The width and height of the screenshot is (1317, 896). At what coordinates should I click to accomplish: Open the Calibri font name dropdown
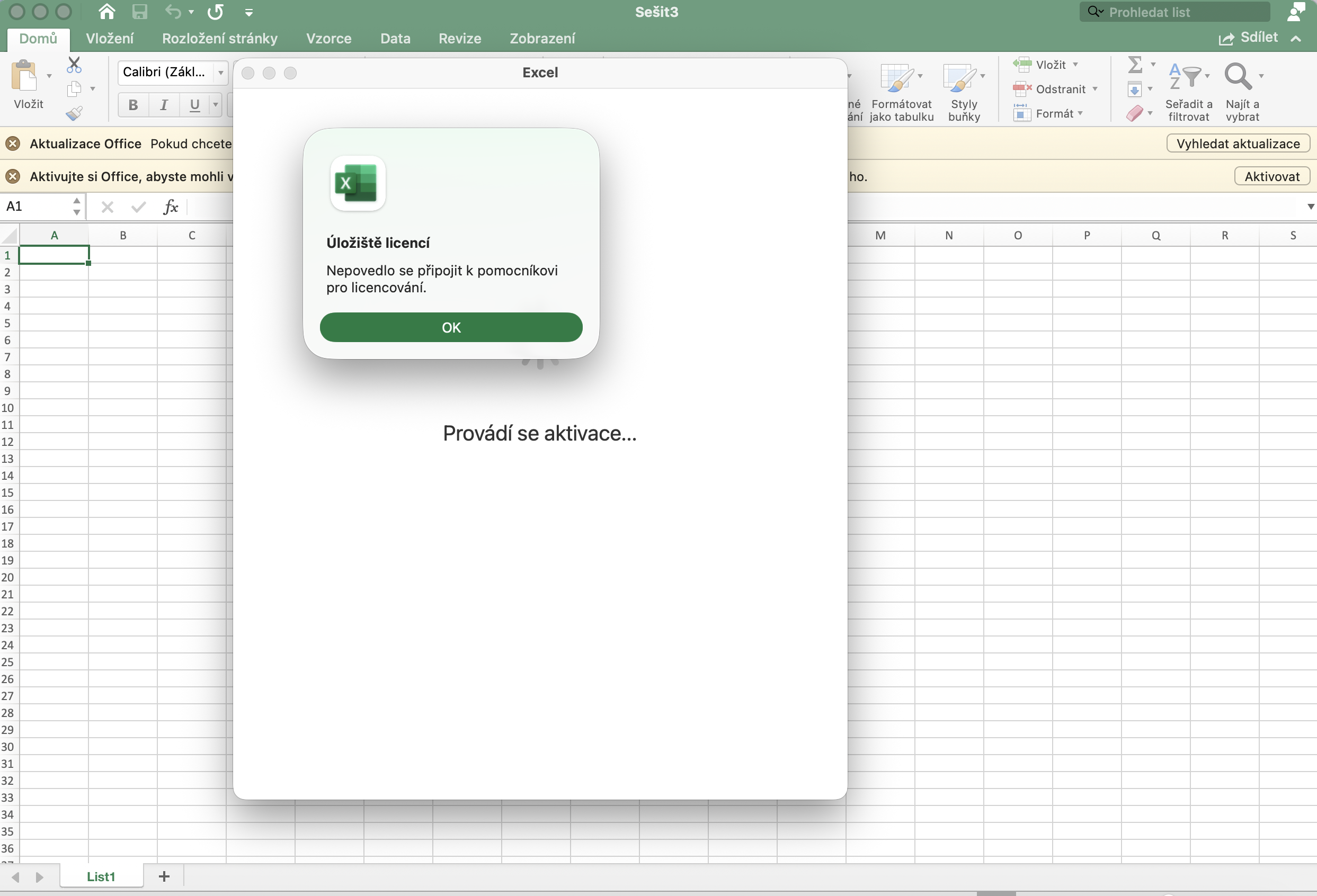pyautogui.click(x=220, y=73)
